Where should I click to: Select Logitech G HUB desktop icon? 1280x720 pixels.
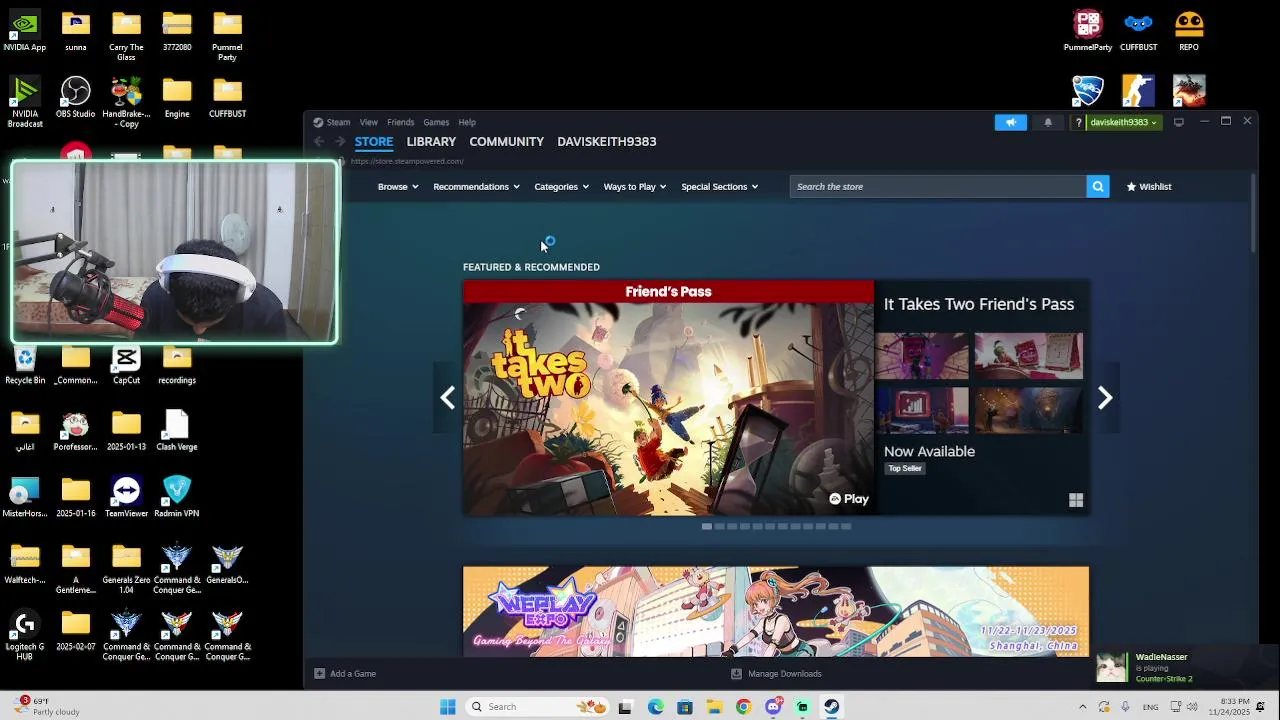coord(25,635)
